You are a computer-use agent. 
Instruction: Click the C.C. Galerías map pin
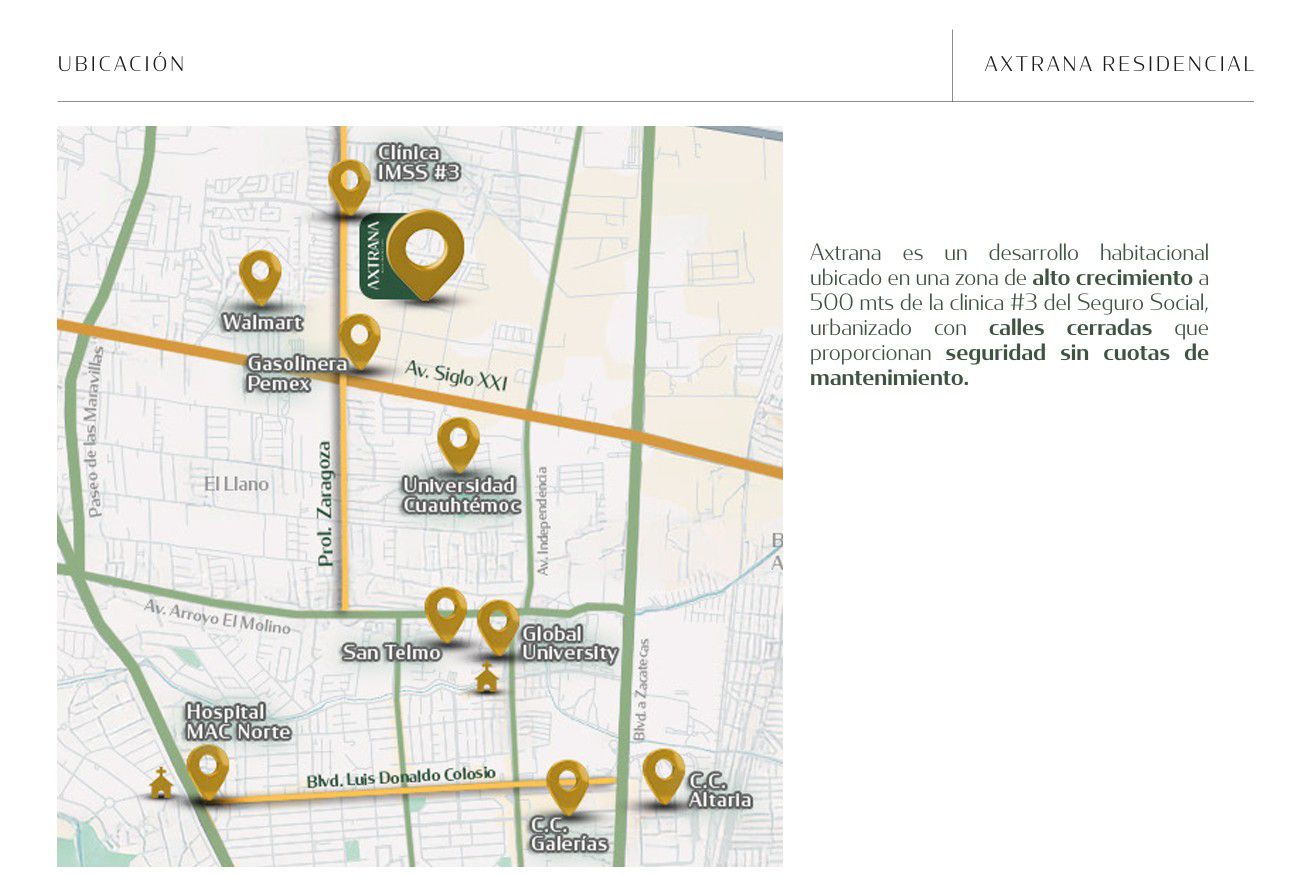(x=568, y=787)
